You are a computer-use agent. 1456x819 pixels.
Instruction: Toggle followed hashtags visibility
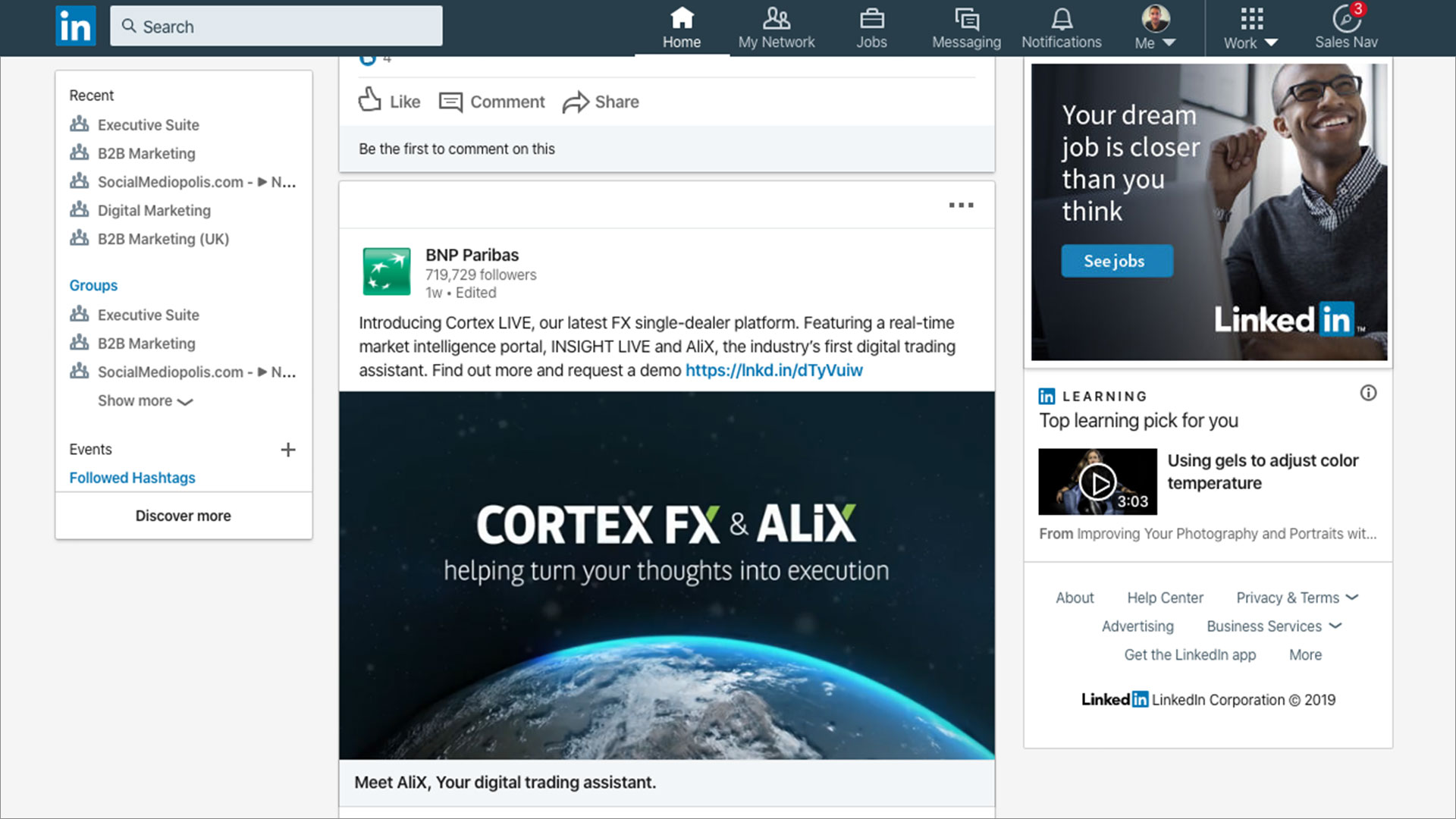[132, 477]
